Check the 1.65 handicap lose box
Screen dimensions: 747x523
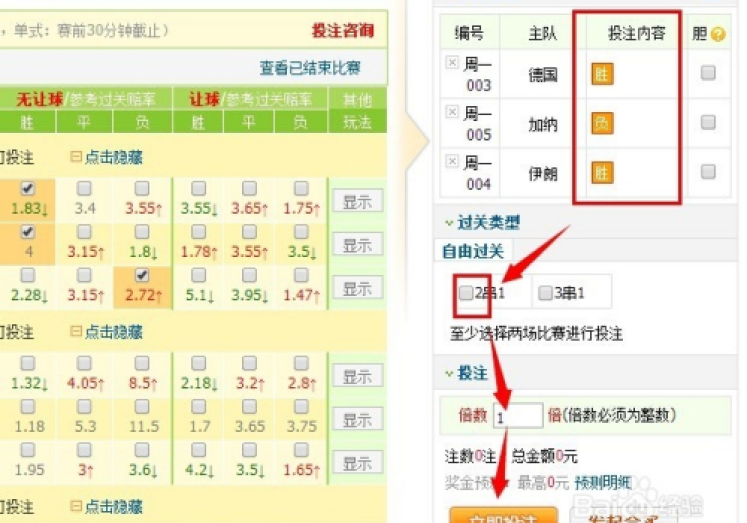point(301,450)
